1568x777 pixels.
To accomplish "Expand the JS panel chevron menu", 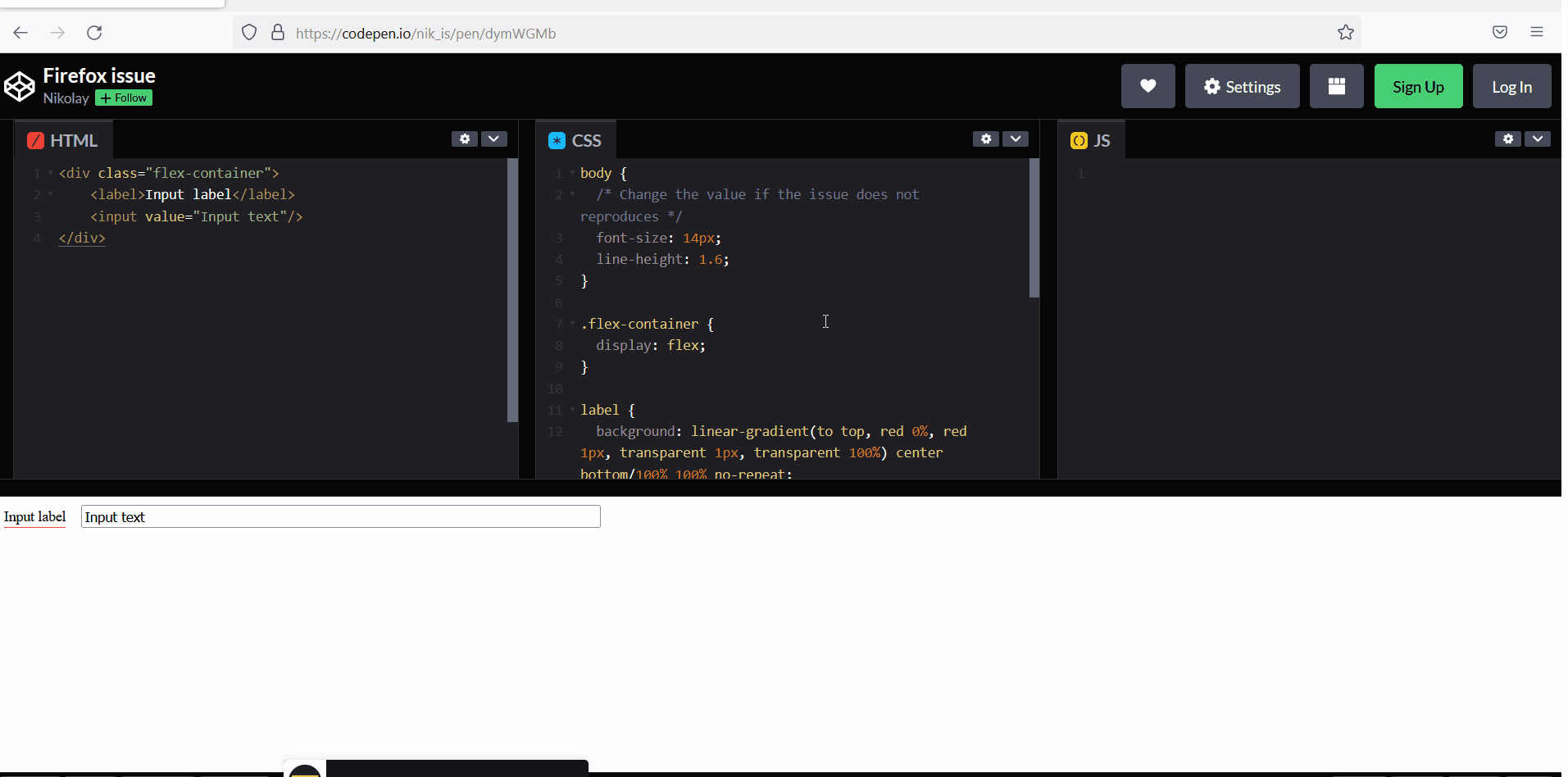I will click(1538, 139).
